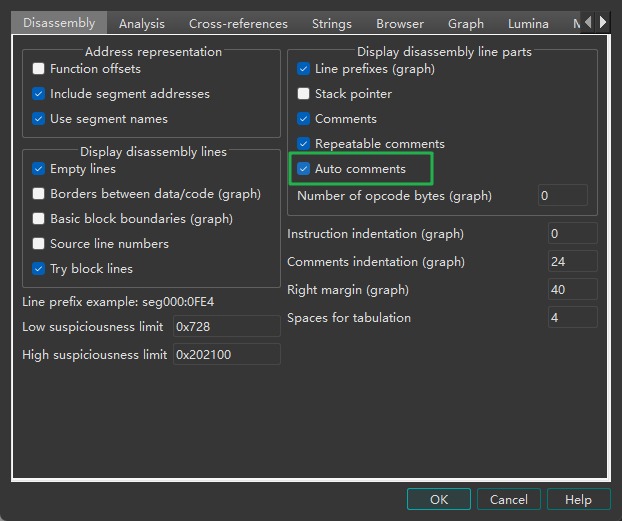622x521 pixels.
Task: Enable Source line numbers
Action: tap(39, 244)
